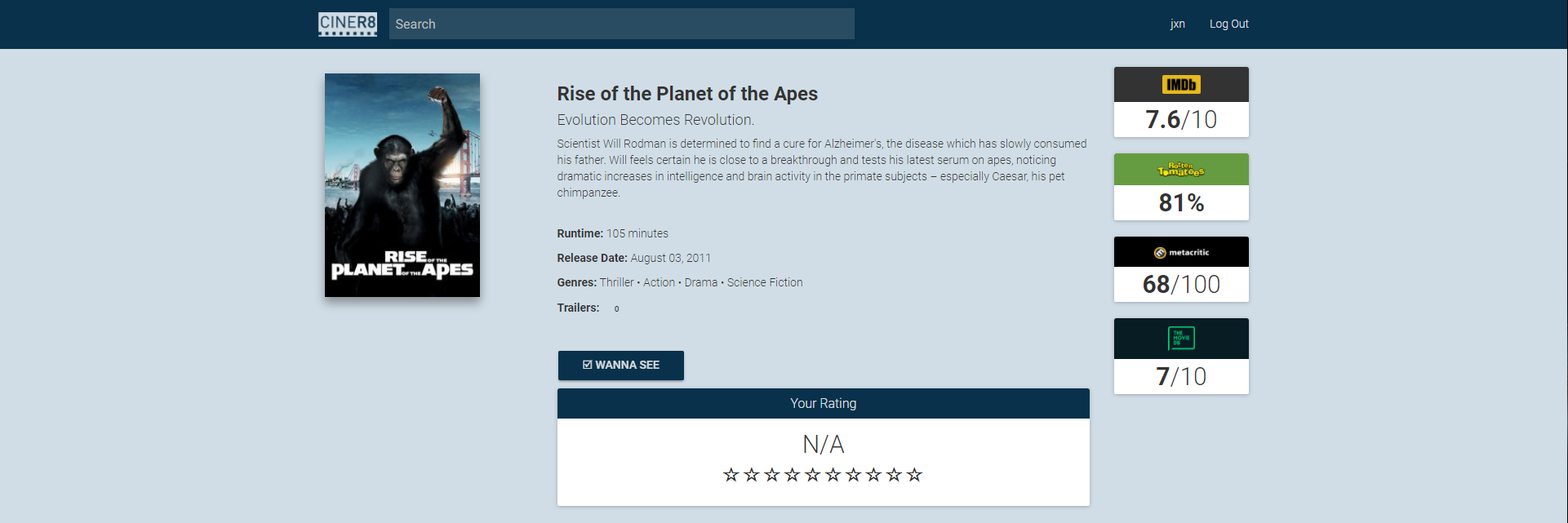The height and width of the screenshot is (523, 1568).
Task: Click the Metacritic logo
Action: [1181, 252]
